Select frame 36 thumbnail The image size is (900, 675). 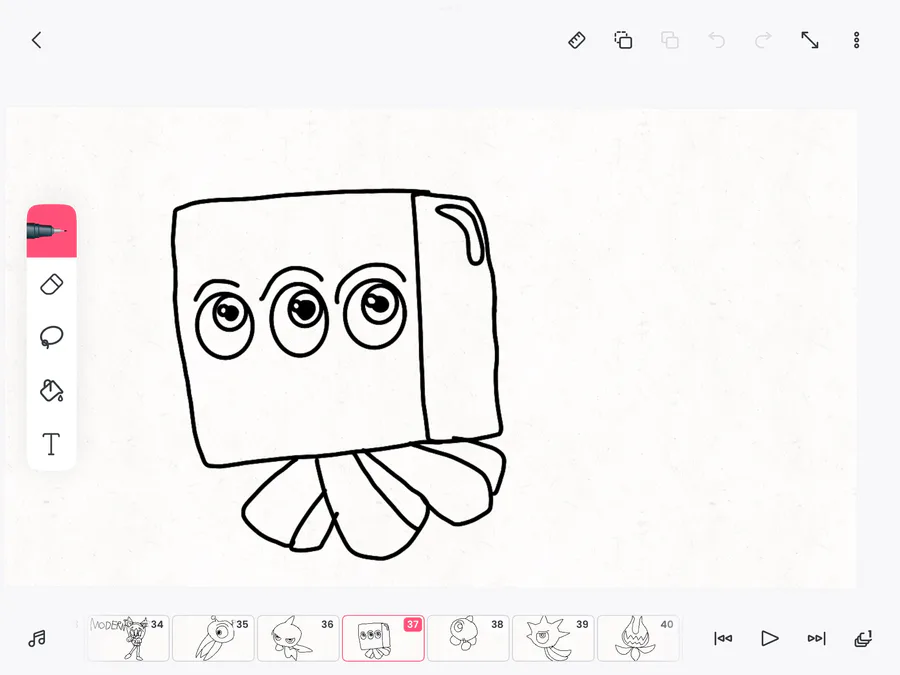(298, 638)
